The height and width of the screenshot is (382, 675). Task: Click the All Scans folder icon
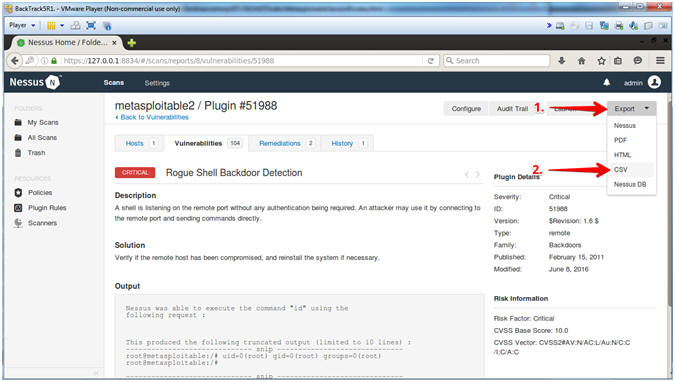coord(18,137)
